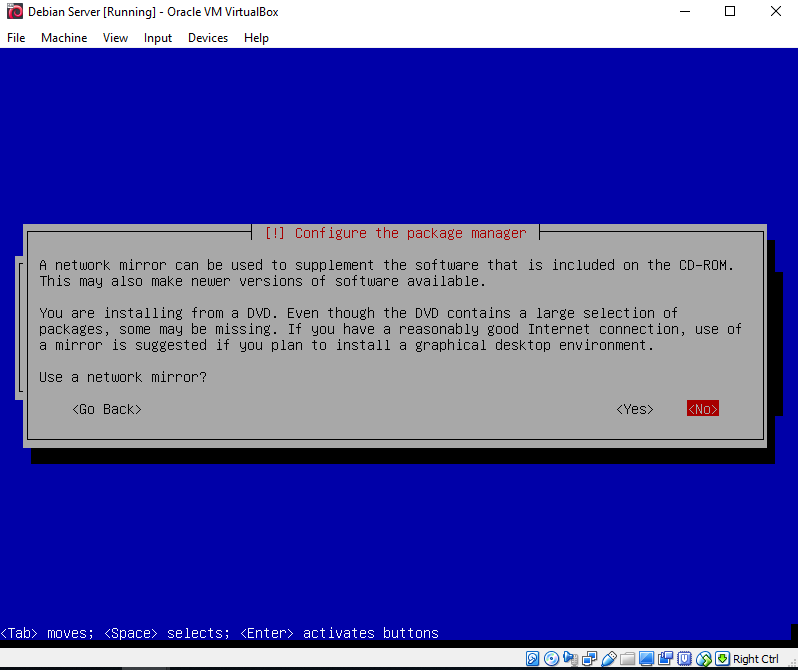Click the optical disk status icon
Image resolution: width=798 pixels, height=670 pixels.
click(552, 659)
